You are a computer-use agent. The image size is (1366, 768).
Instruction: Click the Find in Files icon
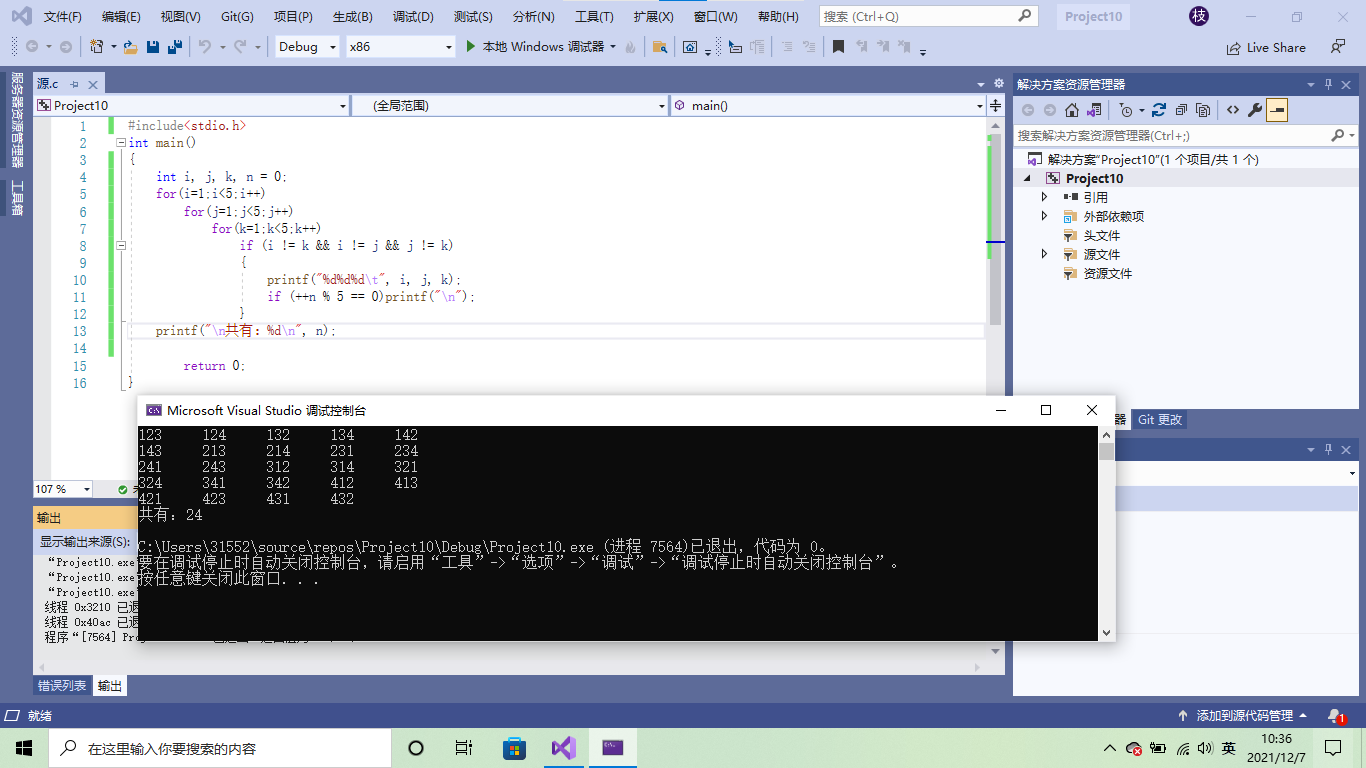click(x=659, y=47)
